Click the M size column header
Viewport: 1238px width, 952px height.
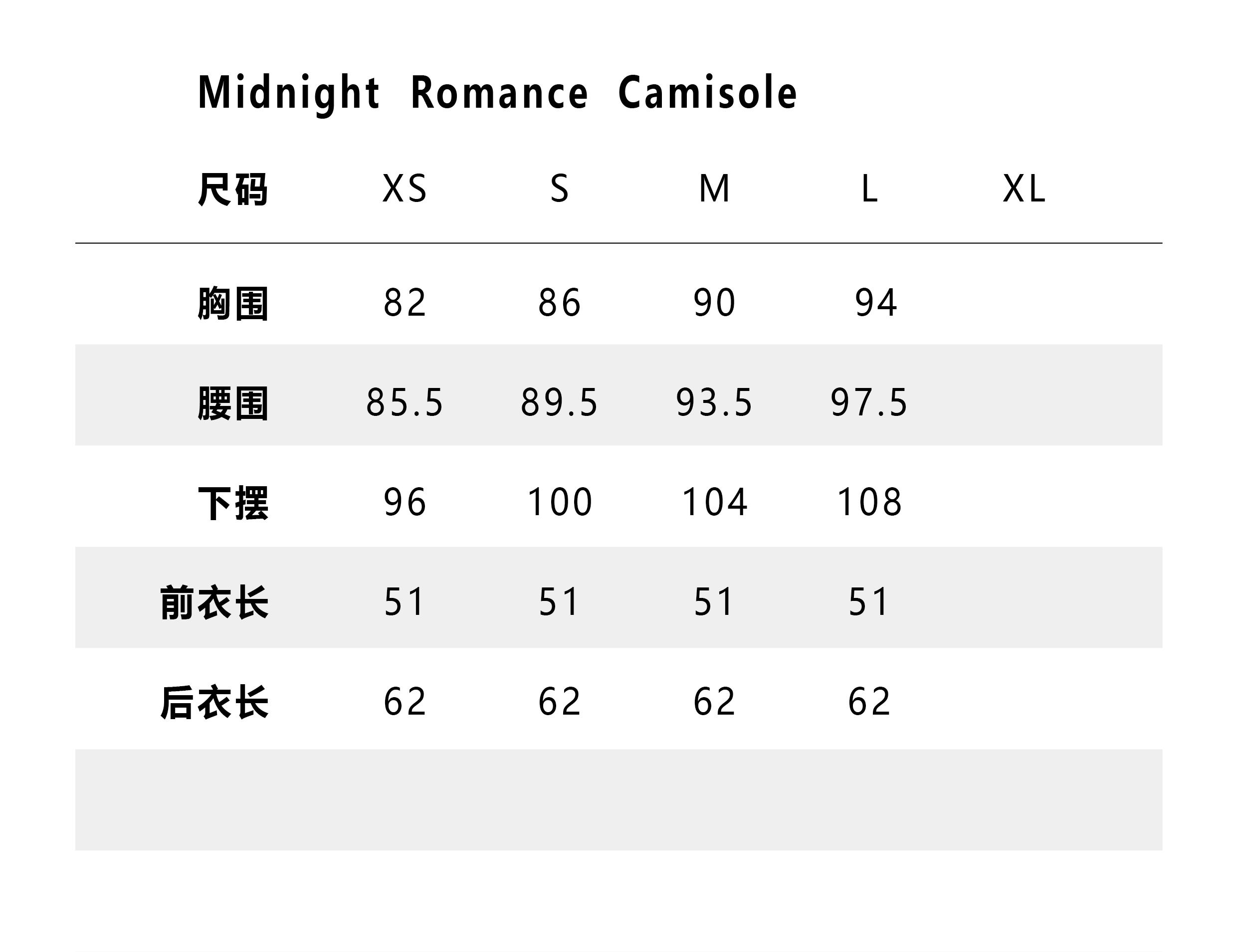(714, 188)
